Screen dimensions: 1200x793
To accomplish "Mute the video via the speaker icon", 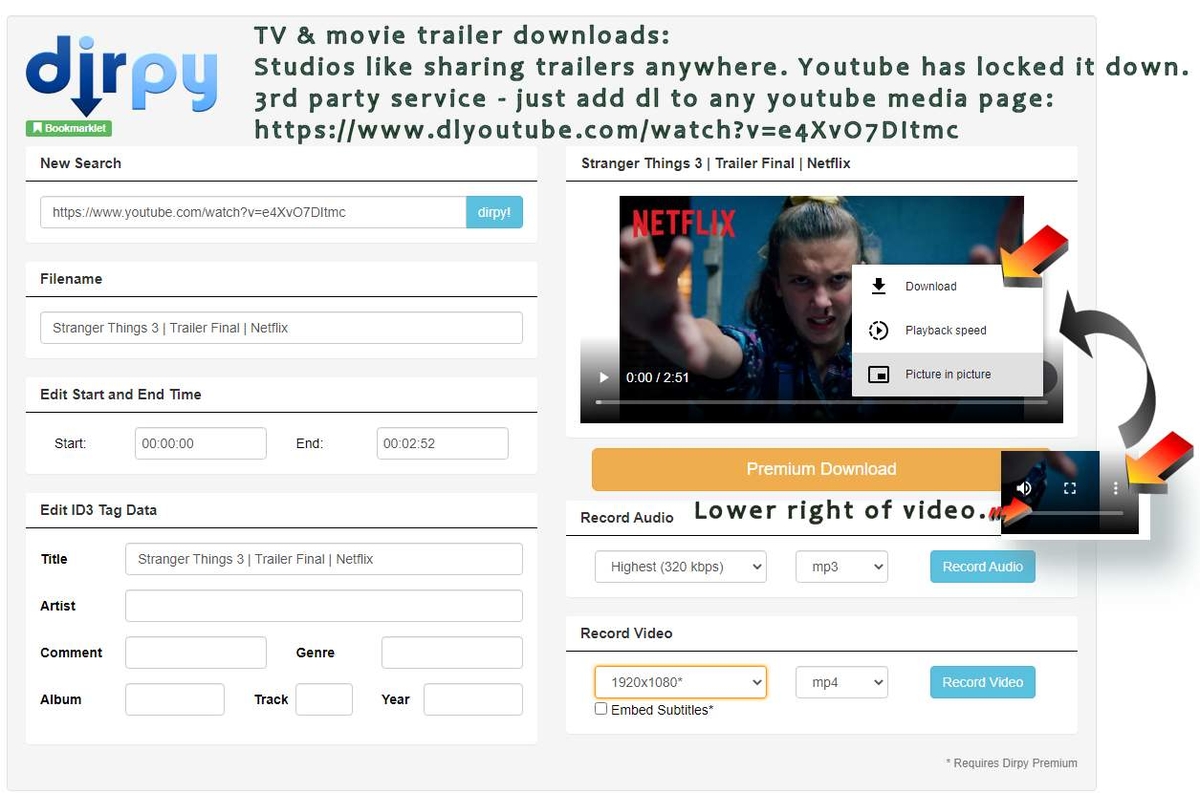I will [x=1023, y=488].
